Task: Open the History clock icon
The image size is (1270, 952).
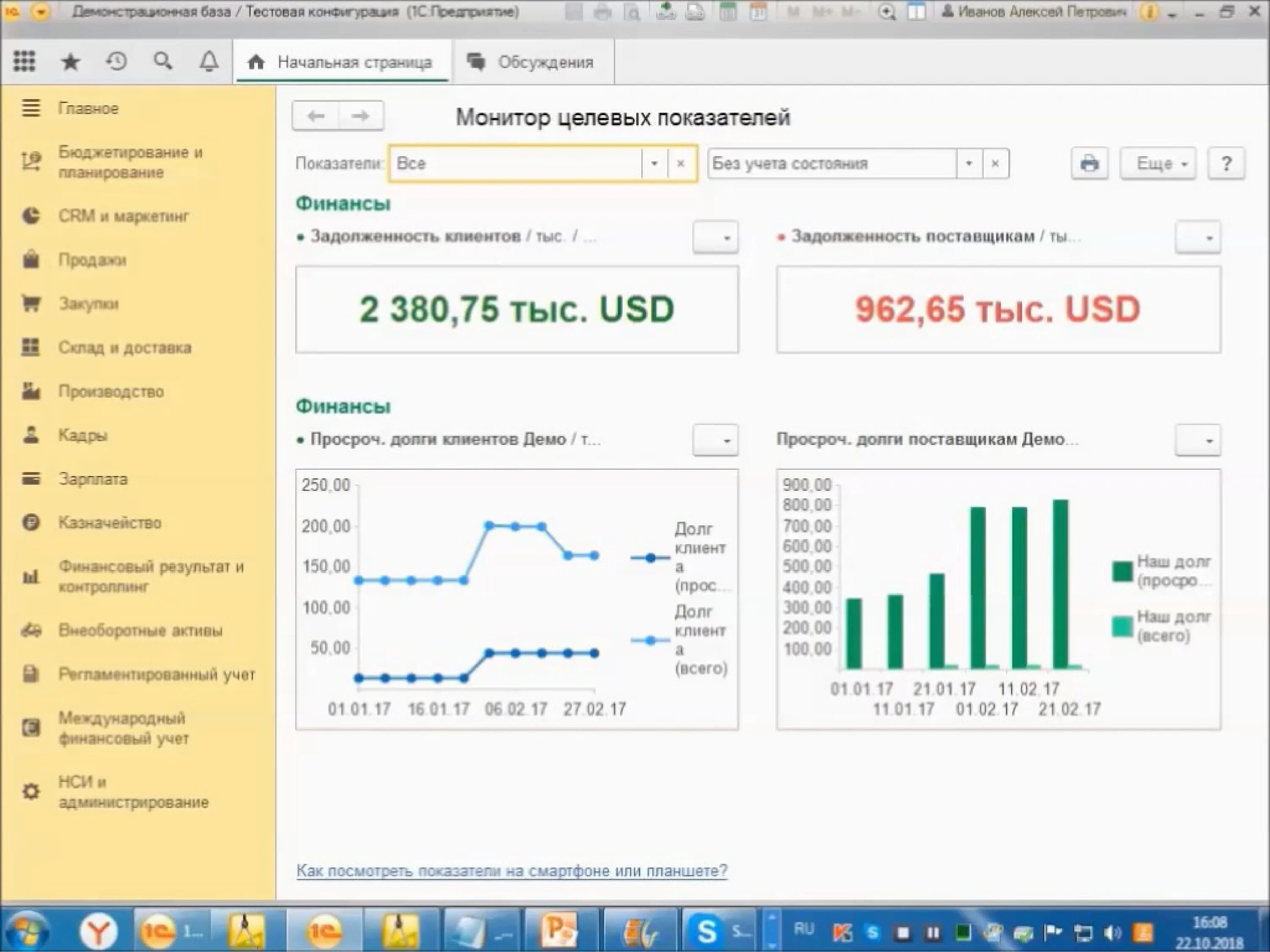Action: 116,61
